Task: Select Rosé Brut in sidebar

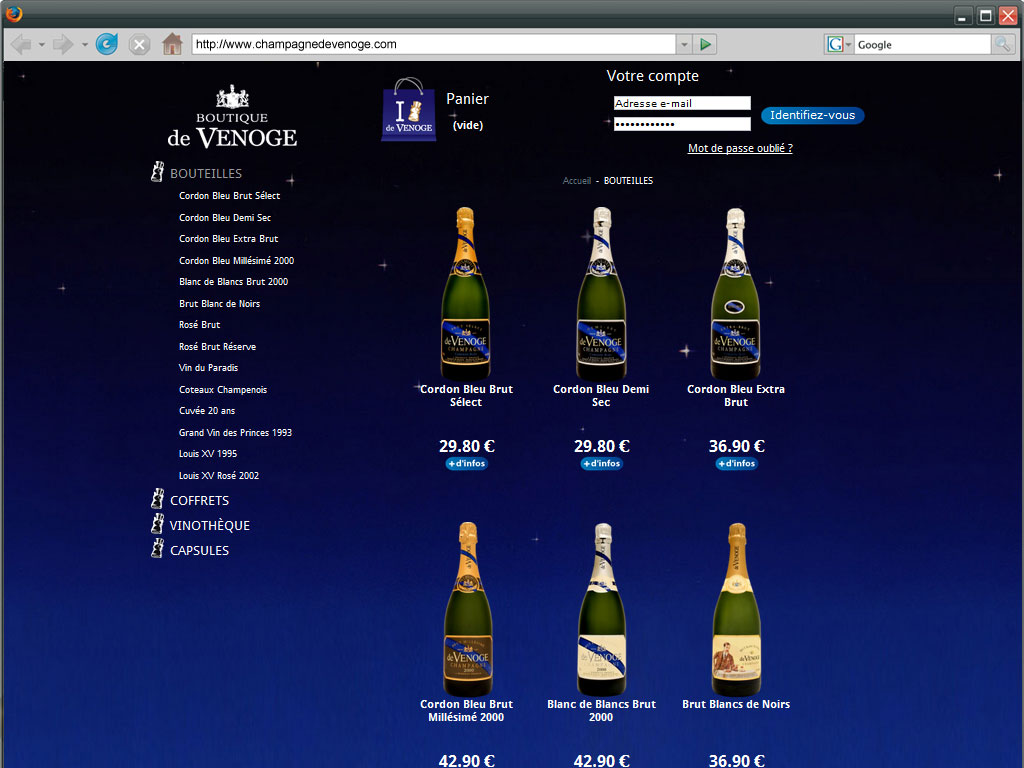Action: pyautogui.click(x=199, y=325)
